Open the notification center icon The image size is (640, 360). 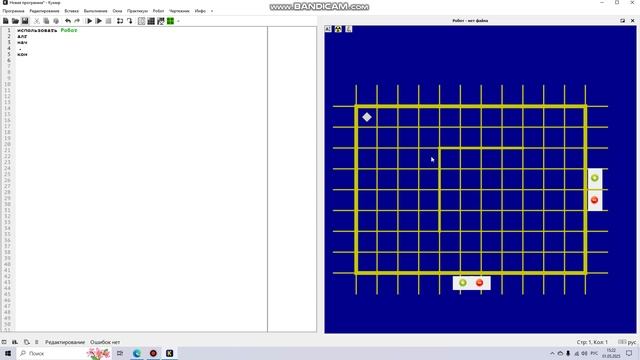pos(629,353)
